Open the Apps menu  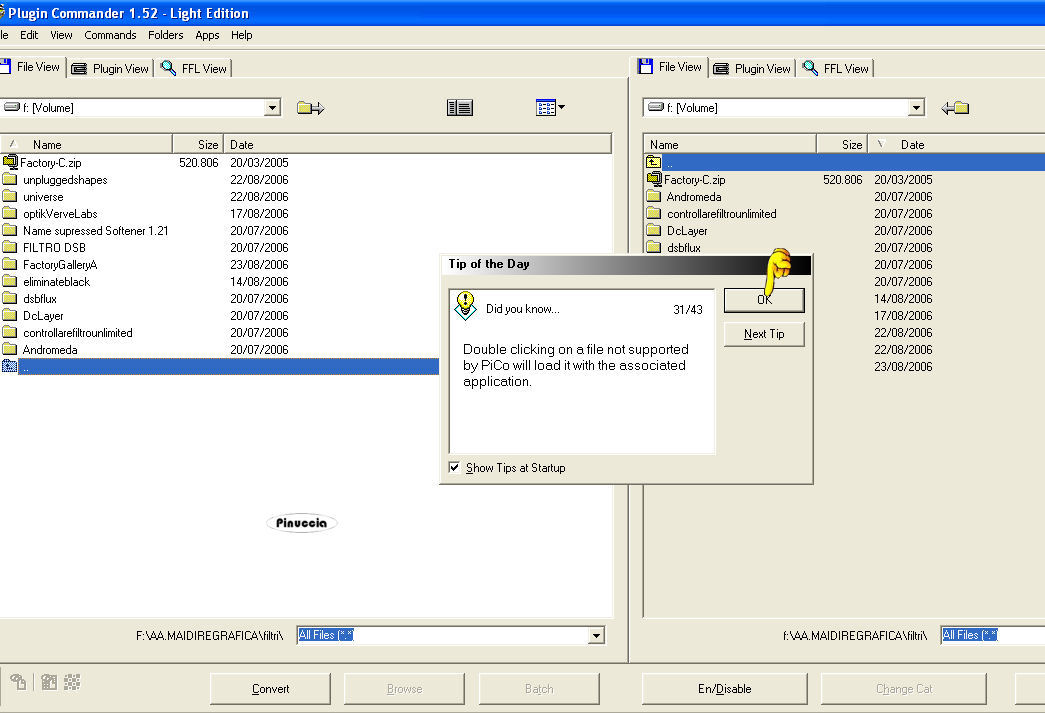click(x=207, y=35)
